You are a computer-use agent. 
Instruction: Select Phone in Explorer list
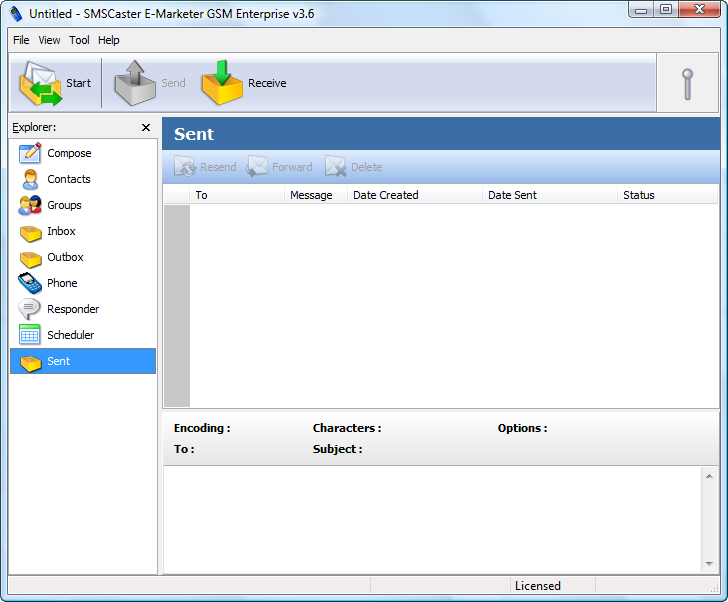click(83, 283)
